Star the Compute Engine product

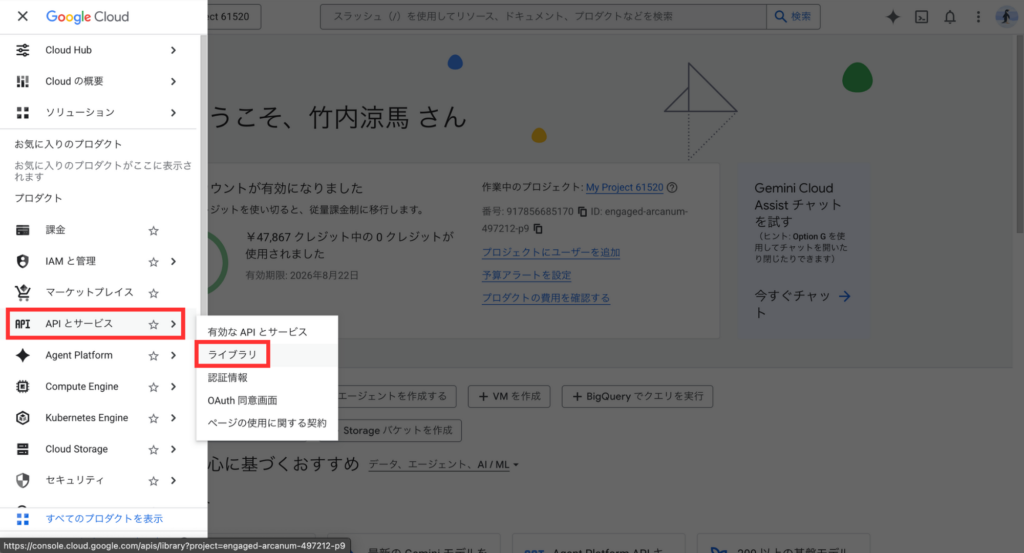[153, 387]
